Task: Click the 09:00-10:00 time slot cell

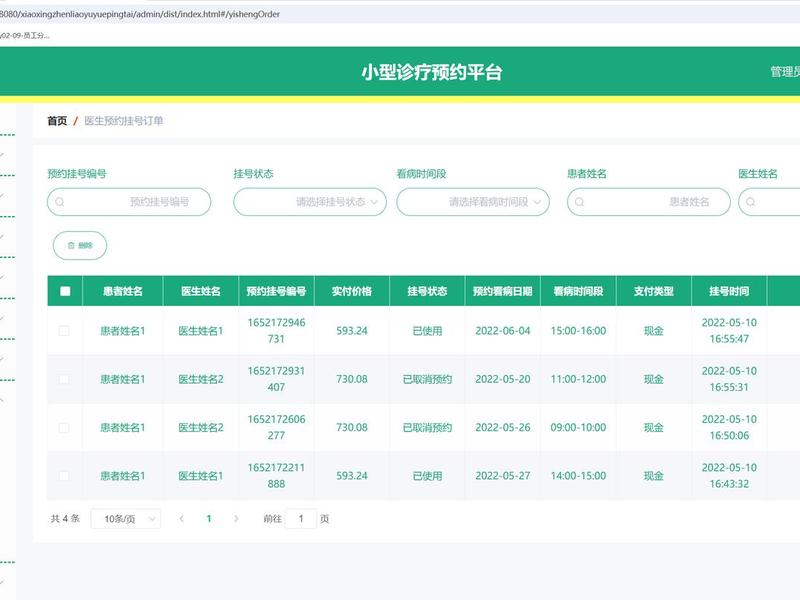Action: pyautogui.click(x=578, y=428)
